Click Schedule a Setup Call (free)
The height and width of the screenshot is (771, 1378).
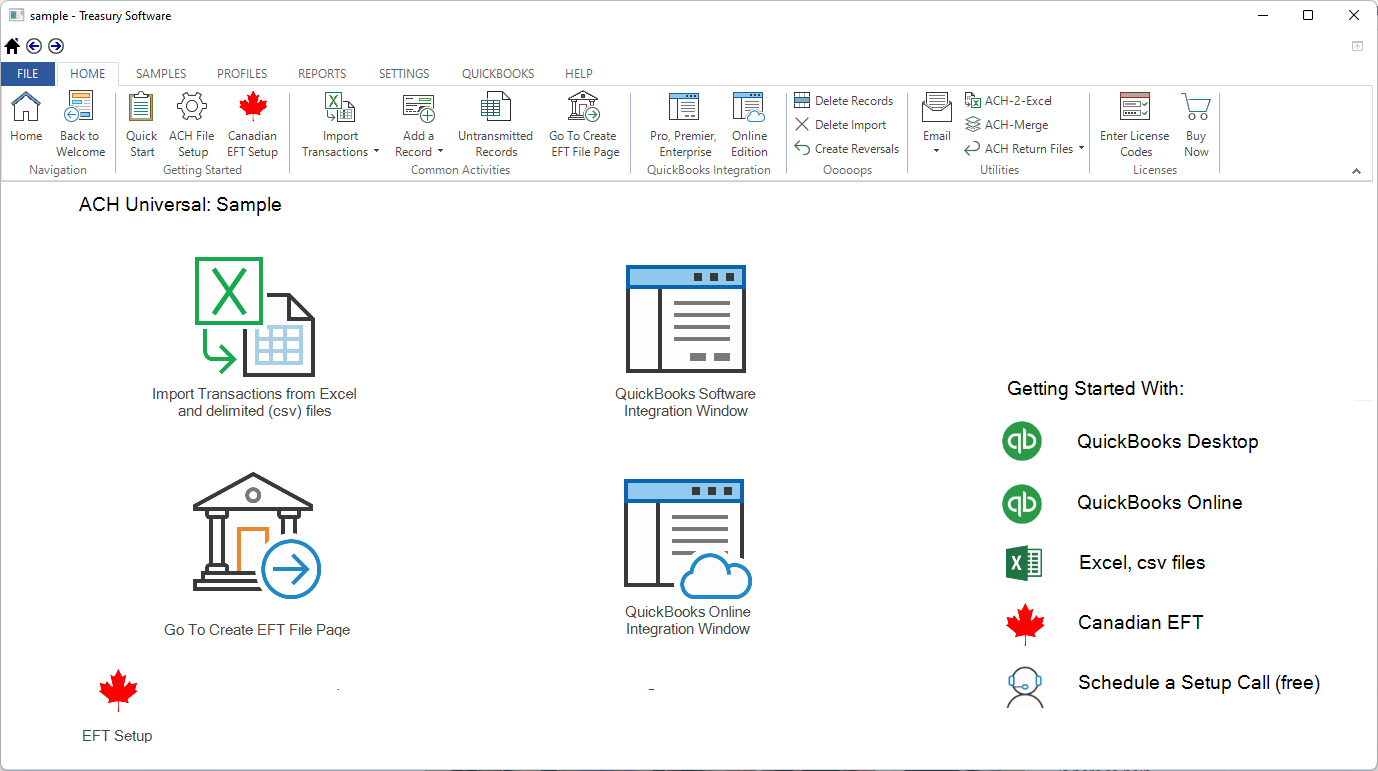[1199, 683]
